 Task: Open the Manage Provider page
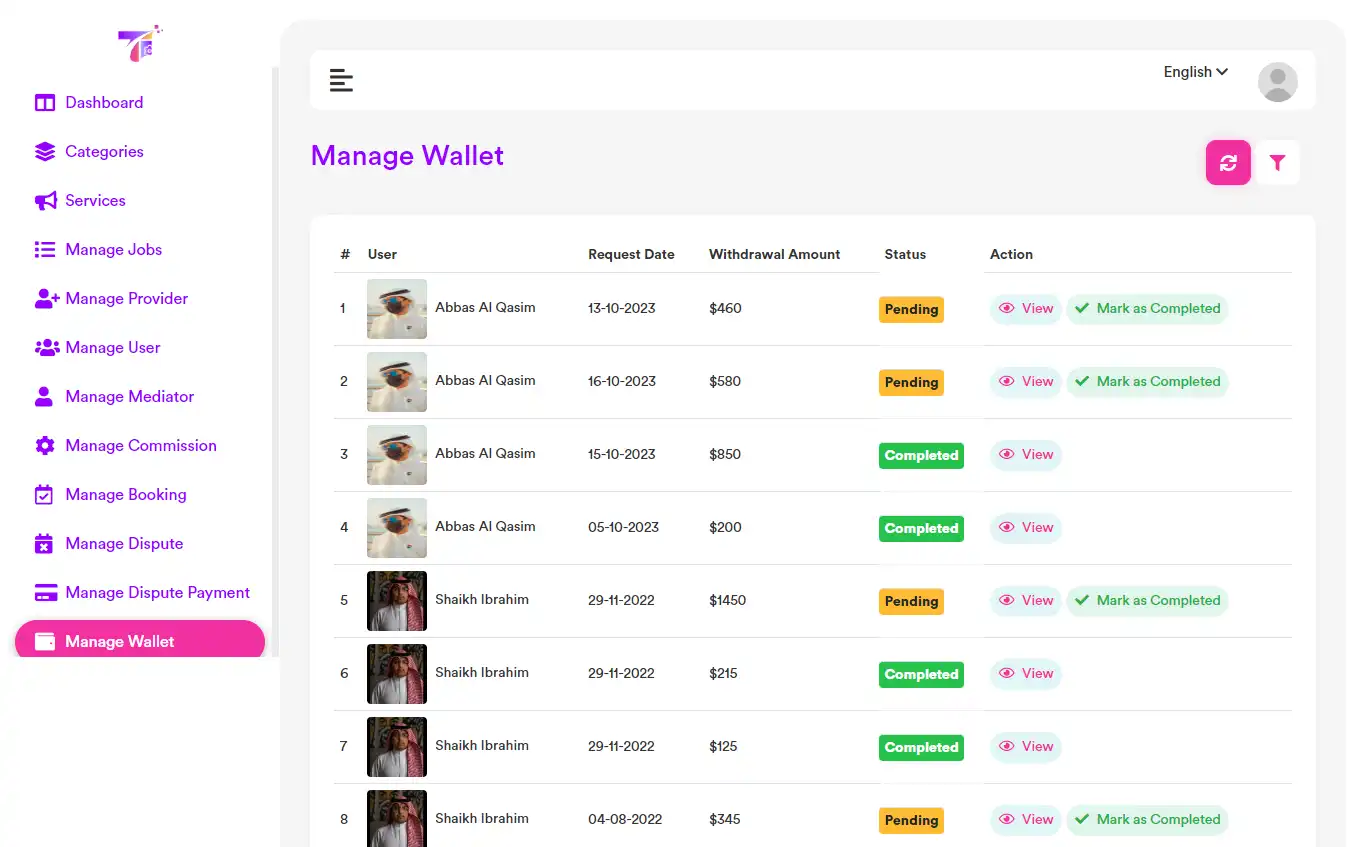coord(126,298)
